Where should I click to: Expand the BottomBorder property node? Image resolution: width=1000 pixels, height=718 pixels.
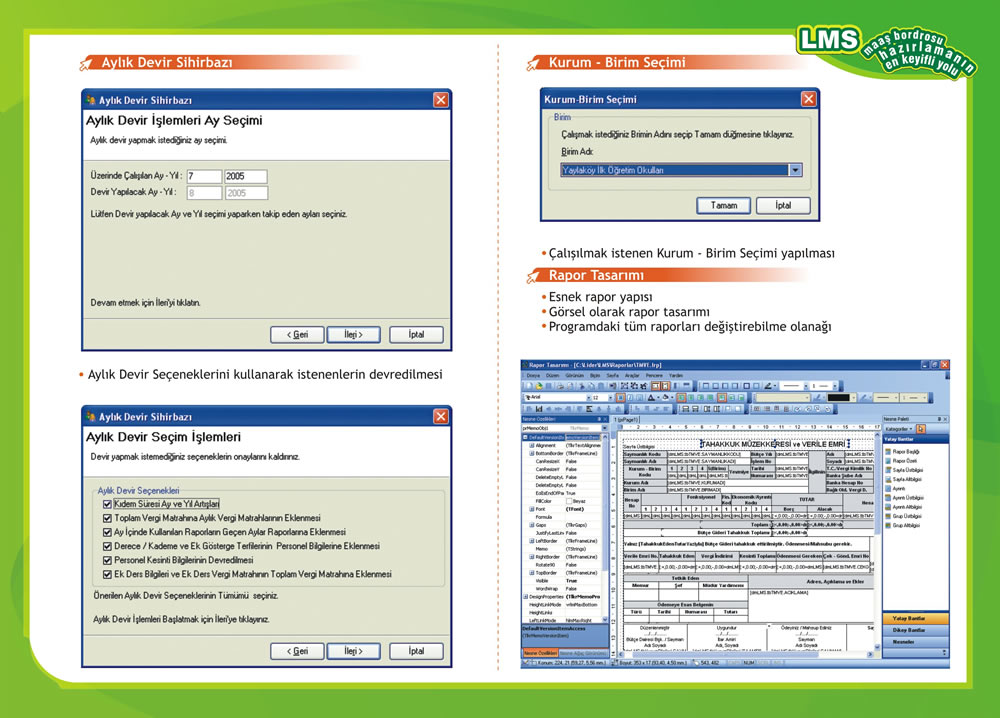tap(531, 453)
